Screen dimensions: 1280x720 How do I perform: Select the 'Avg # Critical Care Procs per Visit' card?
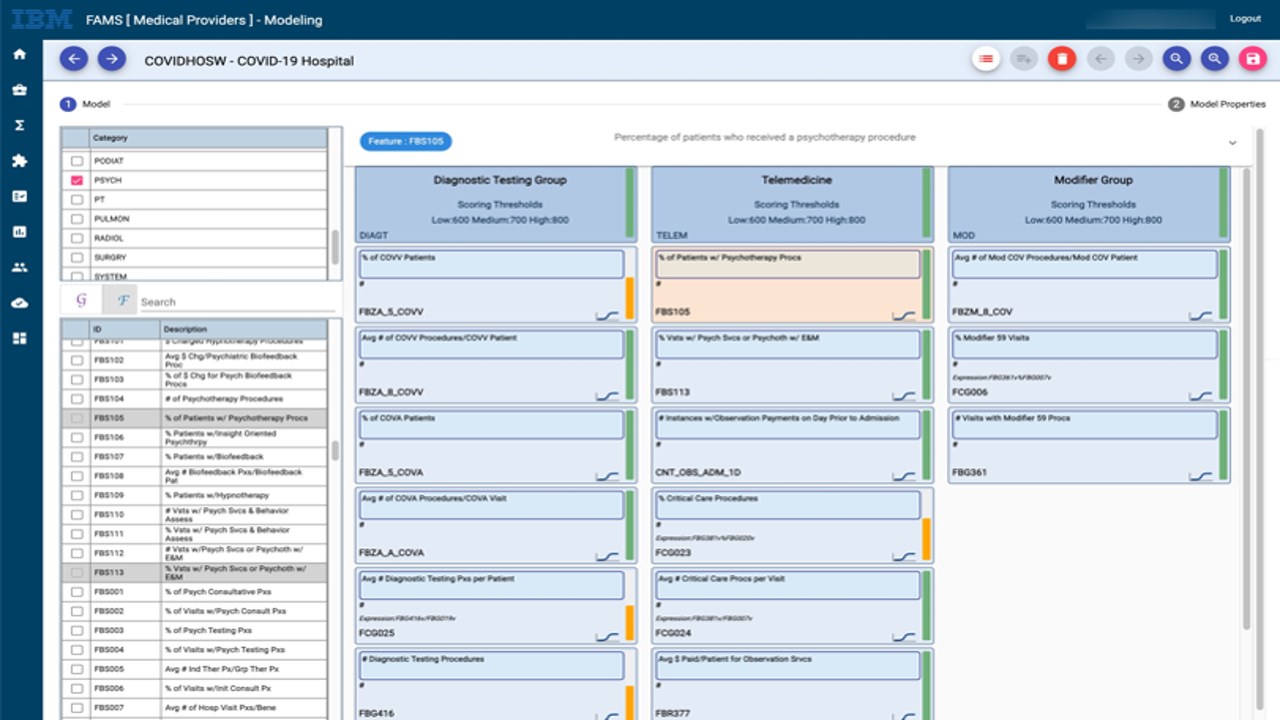(x=792, y=605)
